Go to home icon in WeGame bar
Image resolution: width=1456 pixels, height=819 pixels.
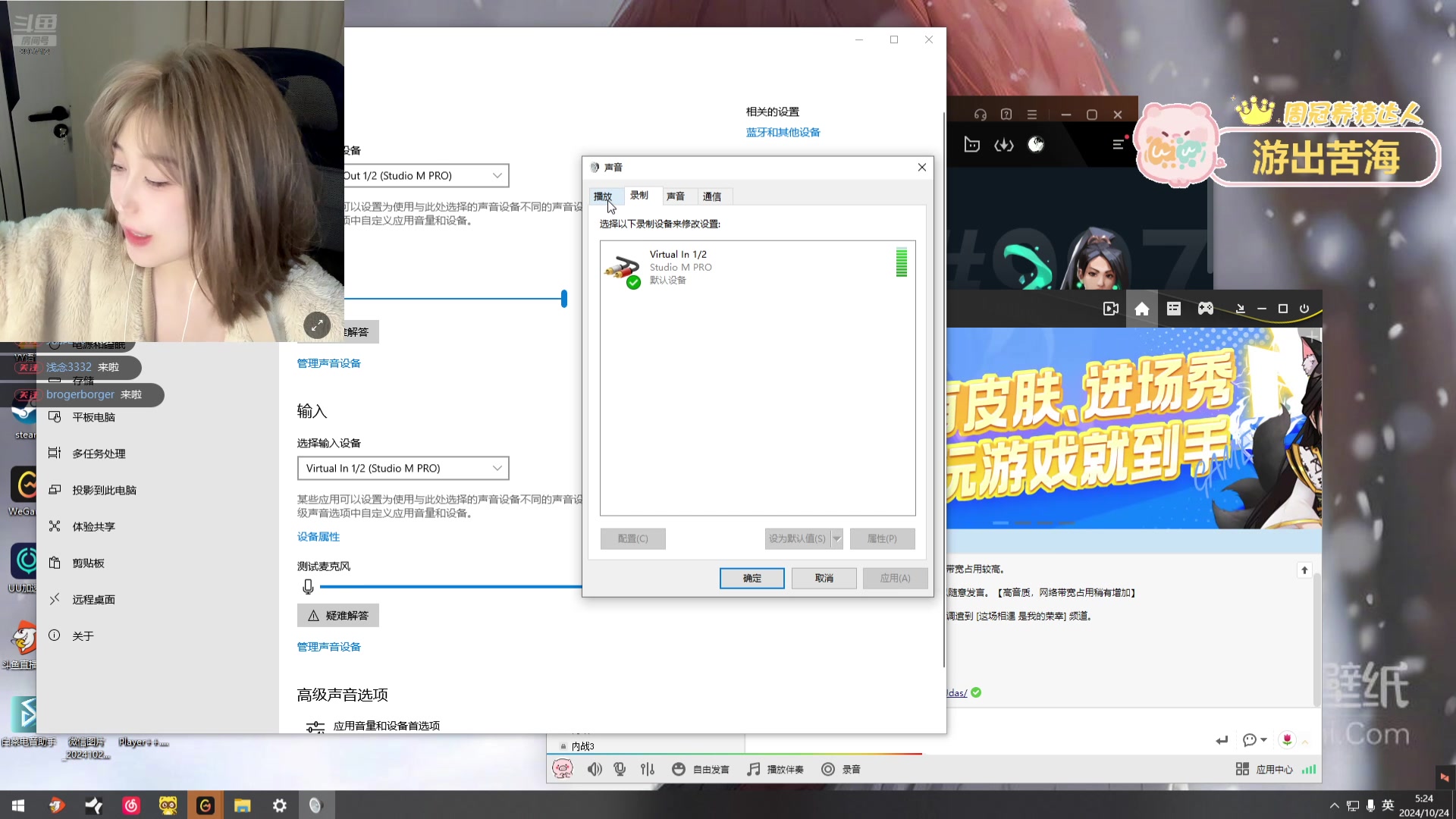coord(1142,309)
